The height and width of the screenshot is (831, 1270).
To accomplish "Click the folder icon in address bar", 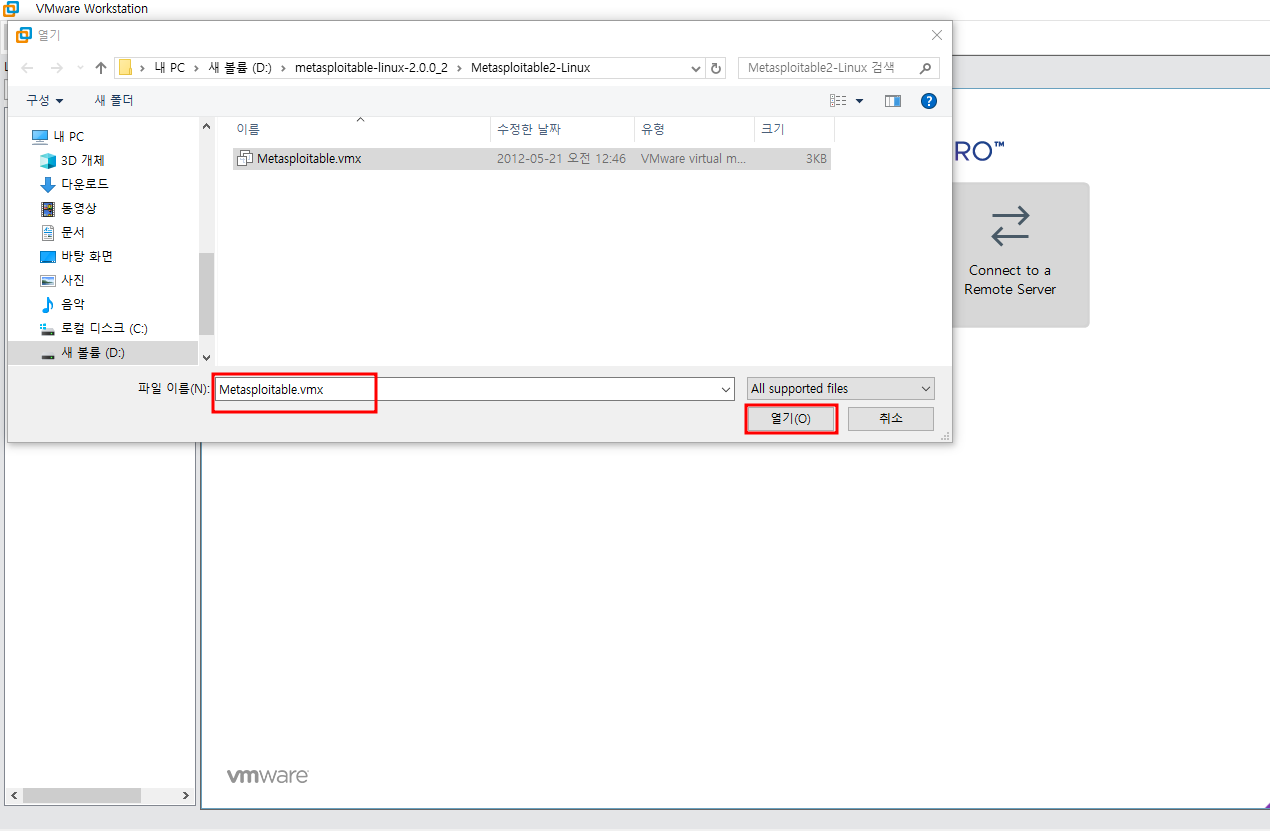I will [126, 68].
